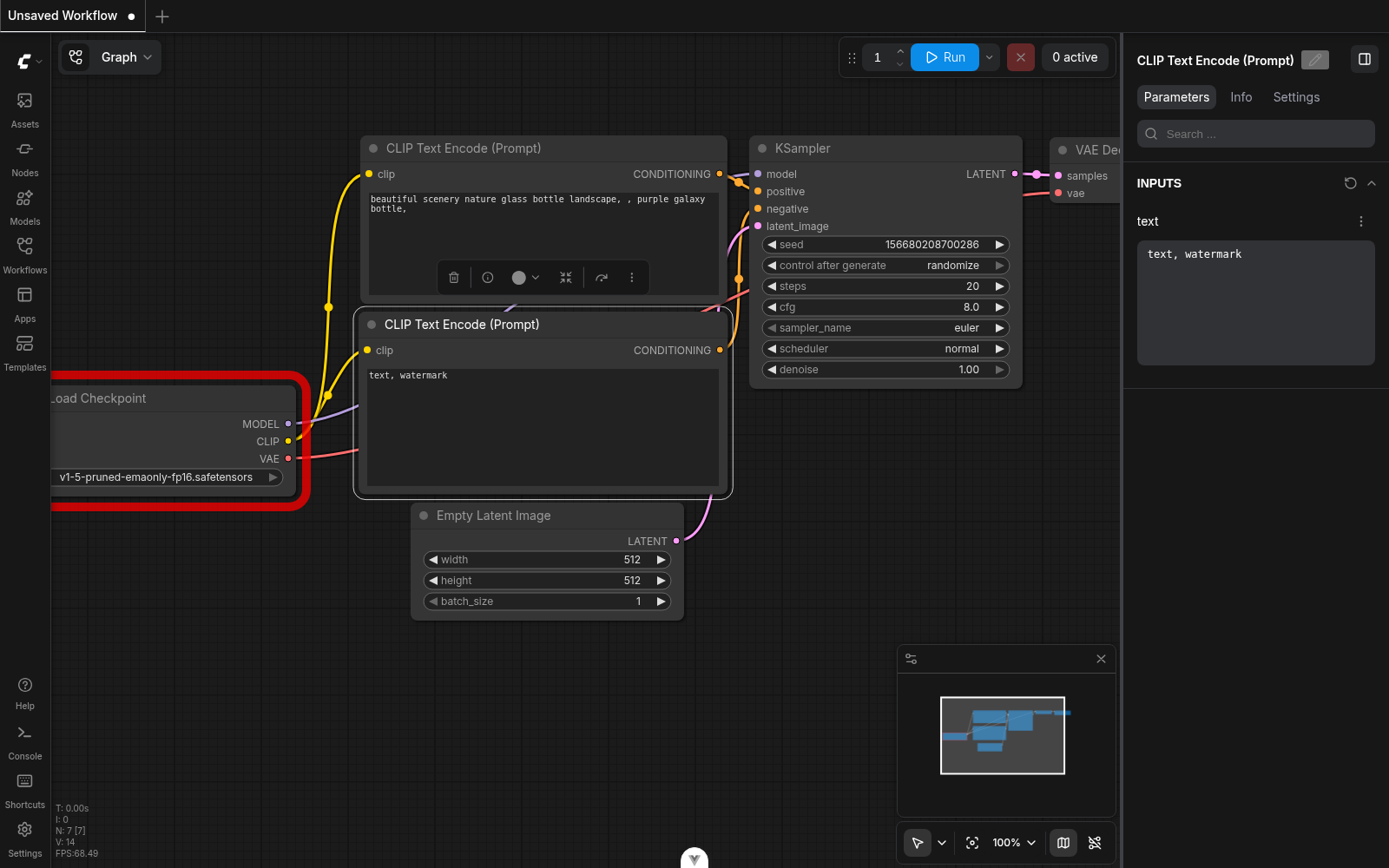Toggle the minimap visibility button
Viewport: 1389px width, 868px height.
click(x=1063, y=843)
